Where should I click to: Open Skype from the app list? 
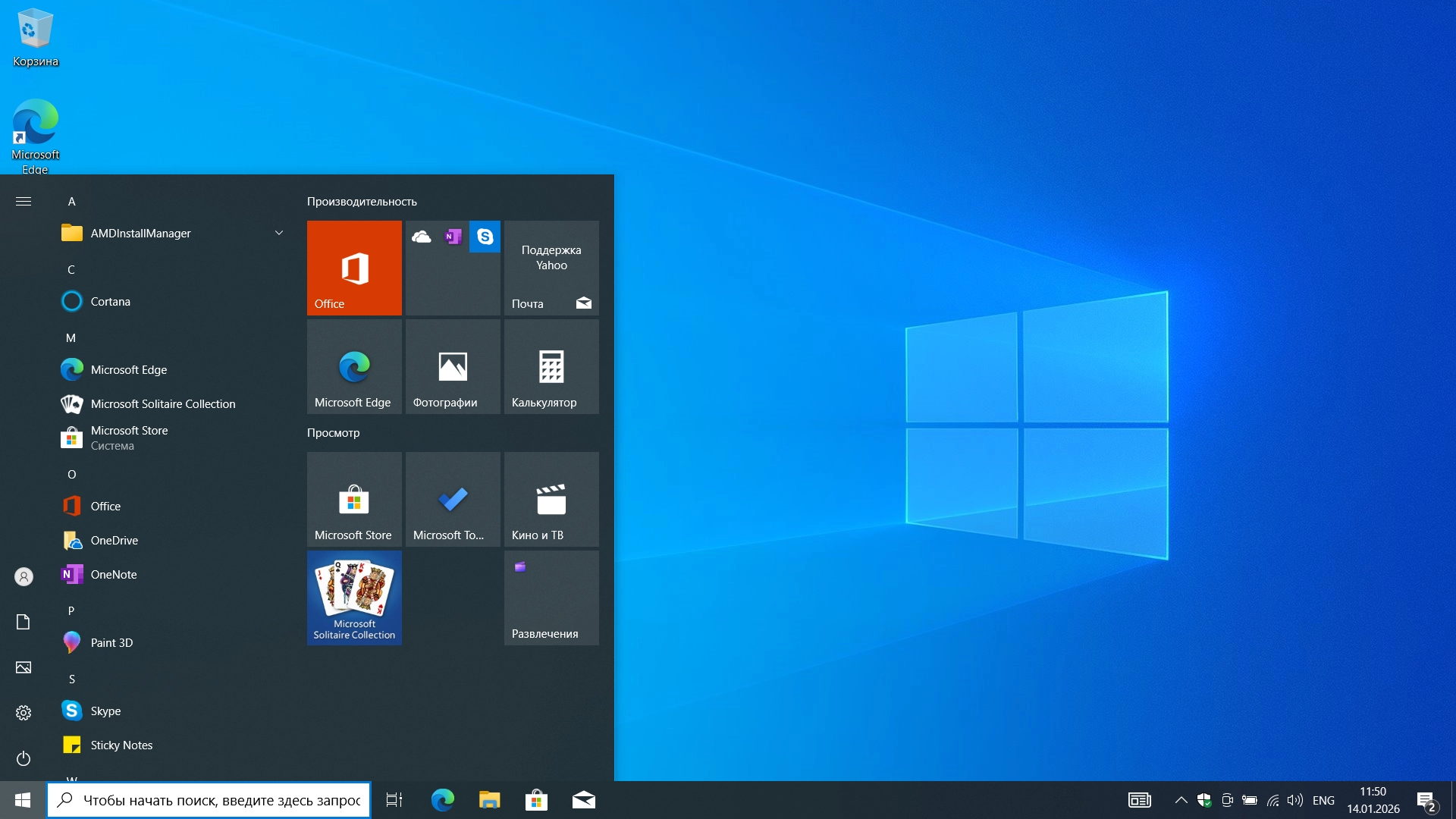click(105, 711)
